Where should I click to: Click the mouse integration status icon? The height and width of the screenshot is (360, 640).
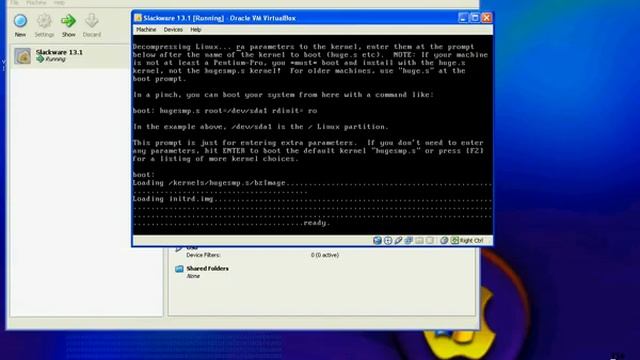(x=444, y=240)
